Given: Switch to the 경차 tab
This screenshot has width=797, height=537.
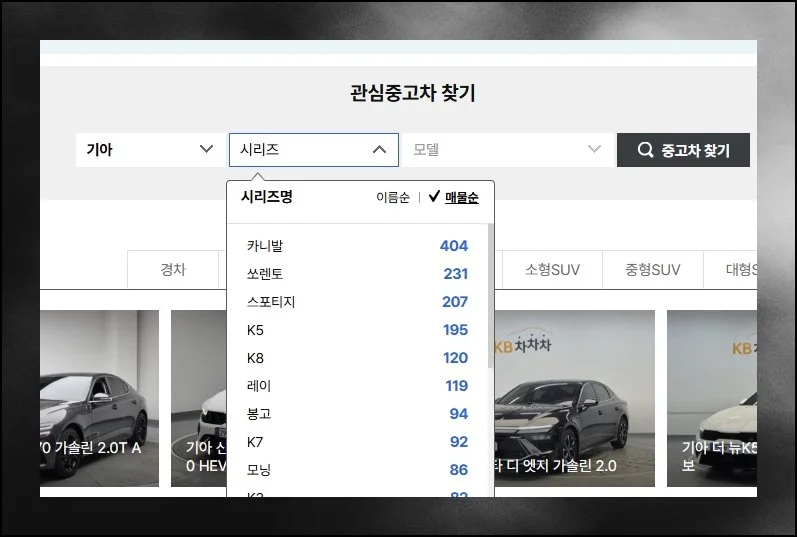Looking at the screenshot, I should coord(173,270).
